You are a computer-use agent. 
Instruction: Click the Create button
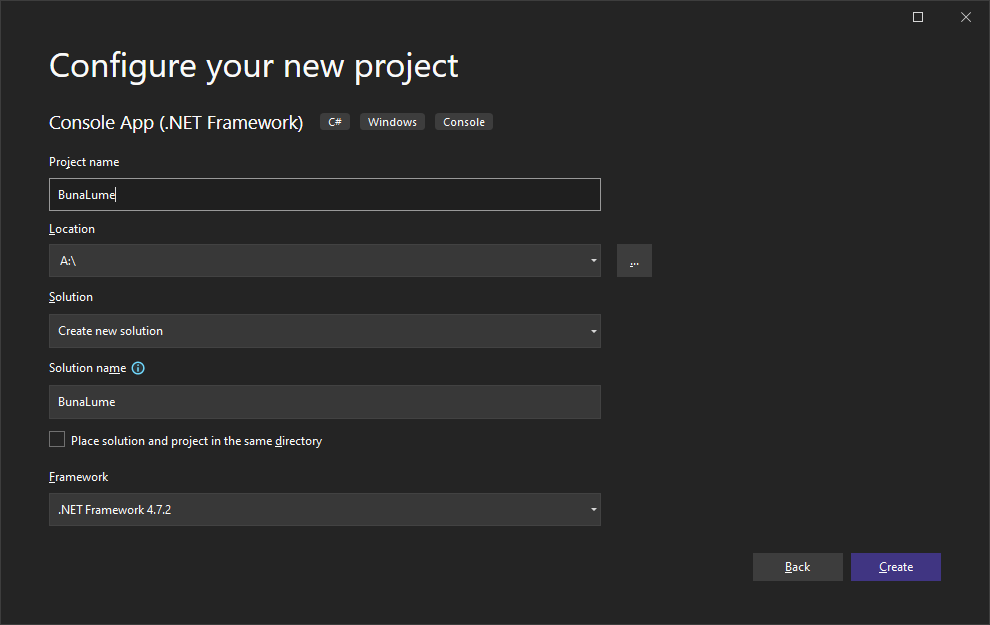[895, 567]
